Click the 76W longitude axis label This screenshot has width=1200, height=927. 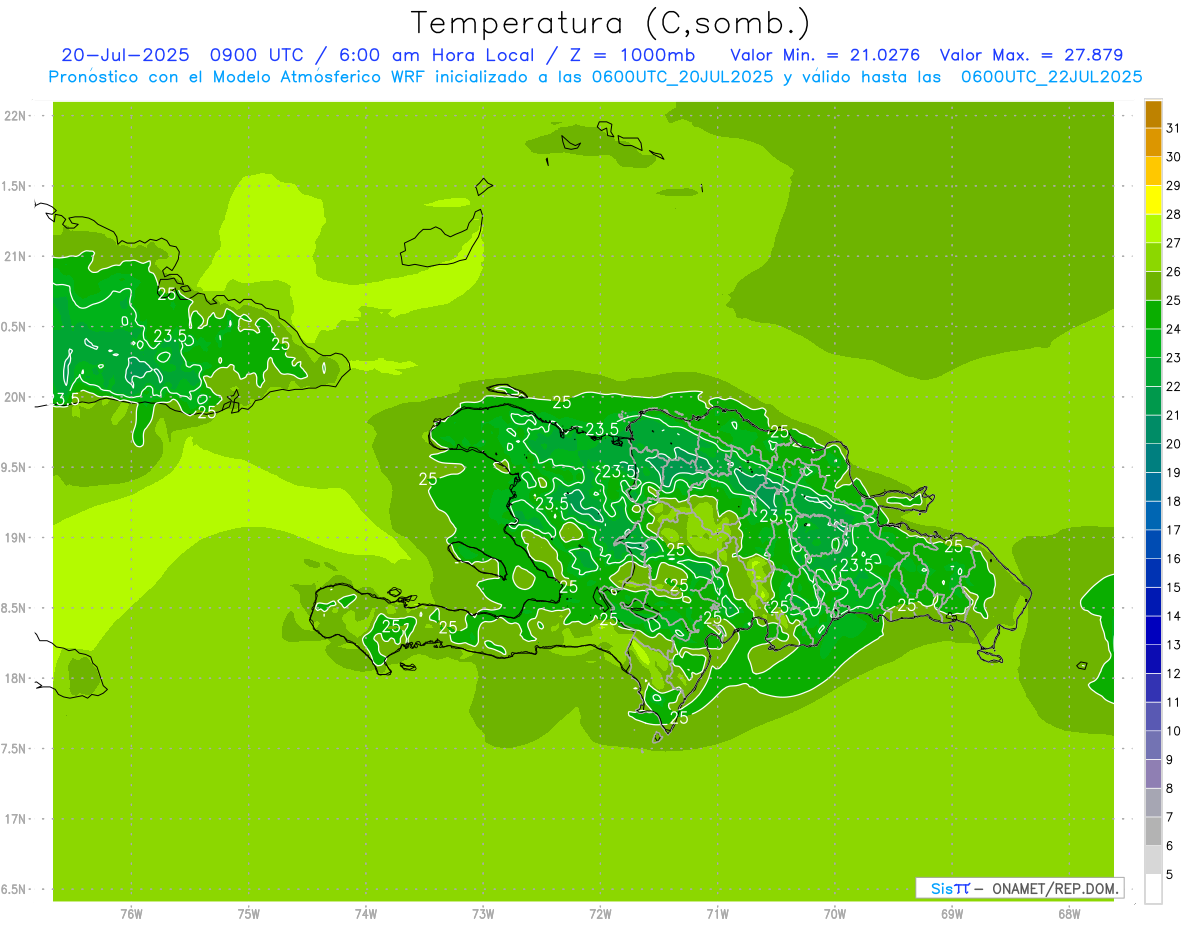[131, 913]
